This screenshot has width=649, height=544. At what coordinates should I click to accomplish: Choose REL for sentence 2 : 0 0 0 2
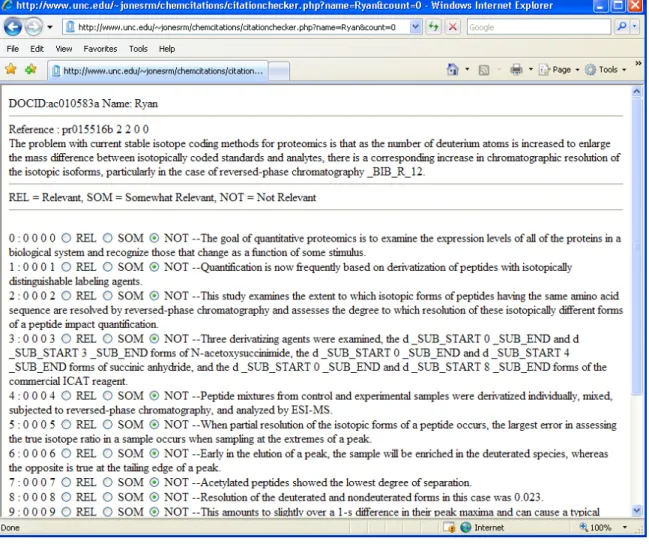coord(66,296)
